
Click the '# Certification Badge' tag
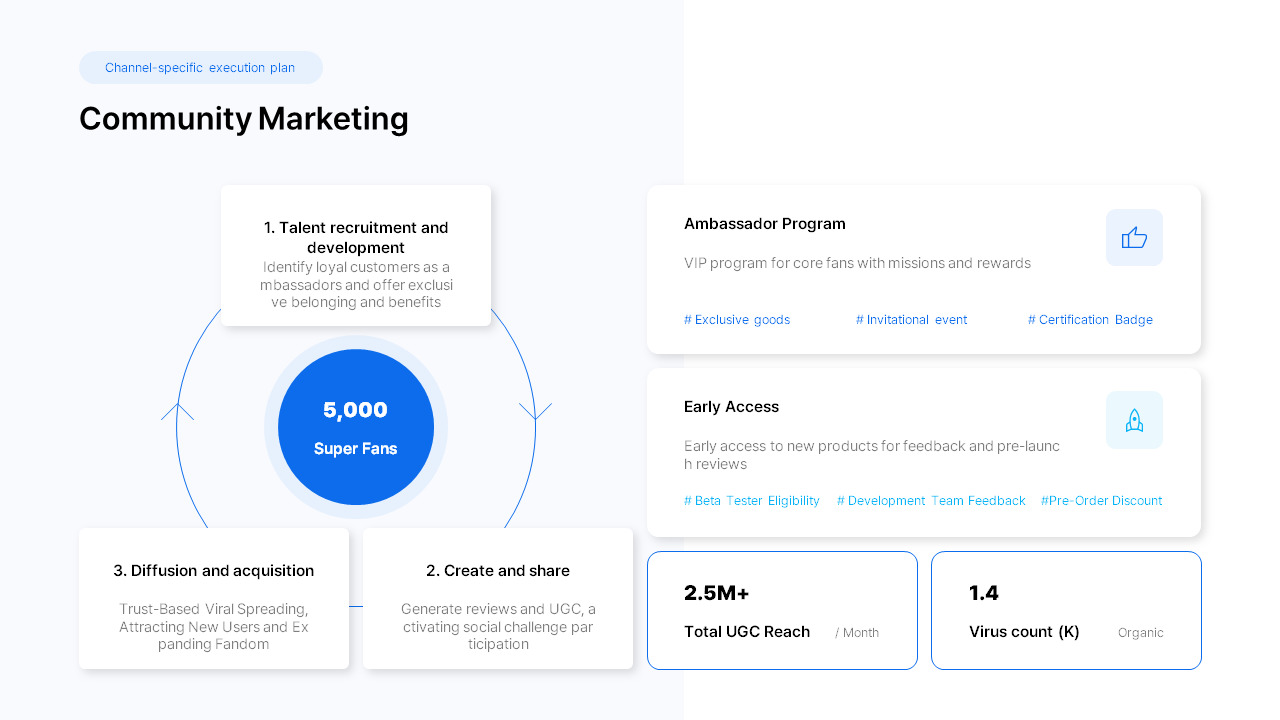[x=1090, y=320]
